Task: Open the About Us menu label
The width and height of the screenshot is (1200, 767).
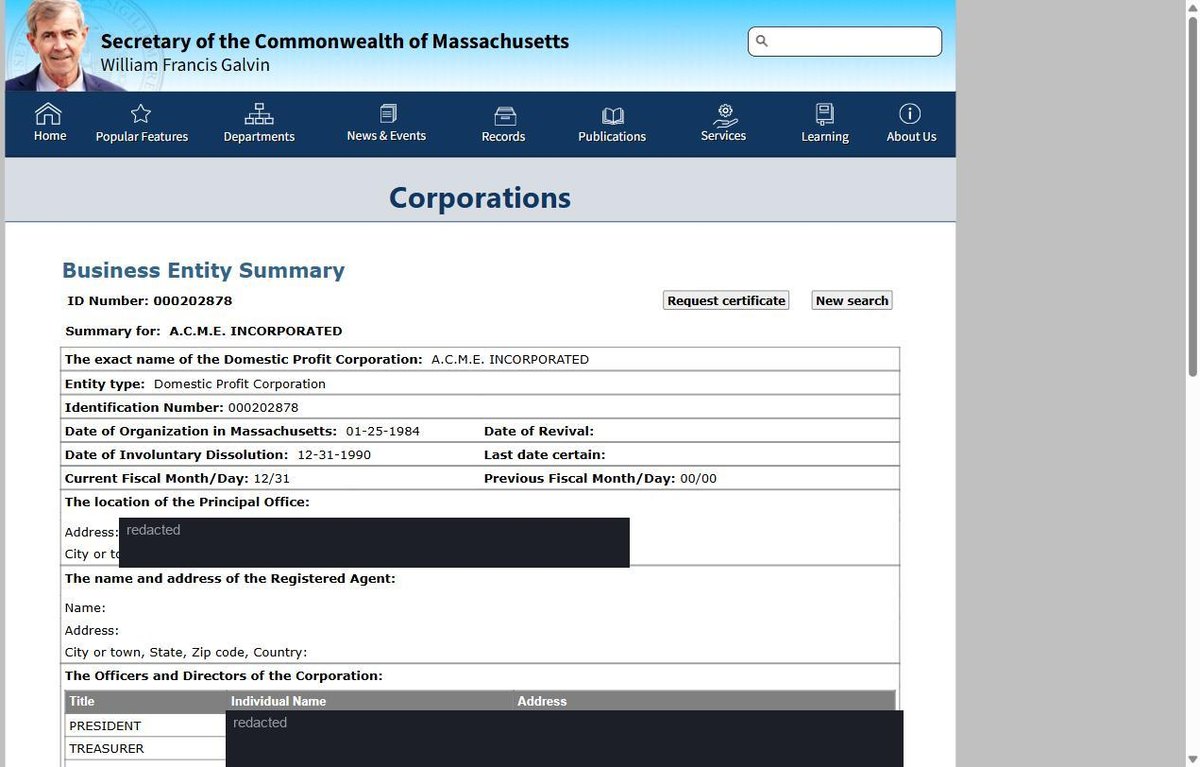Action: point(911,137)
